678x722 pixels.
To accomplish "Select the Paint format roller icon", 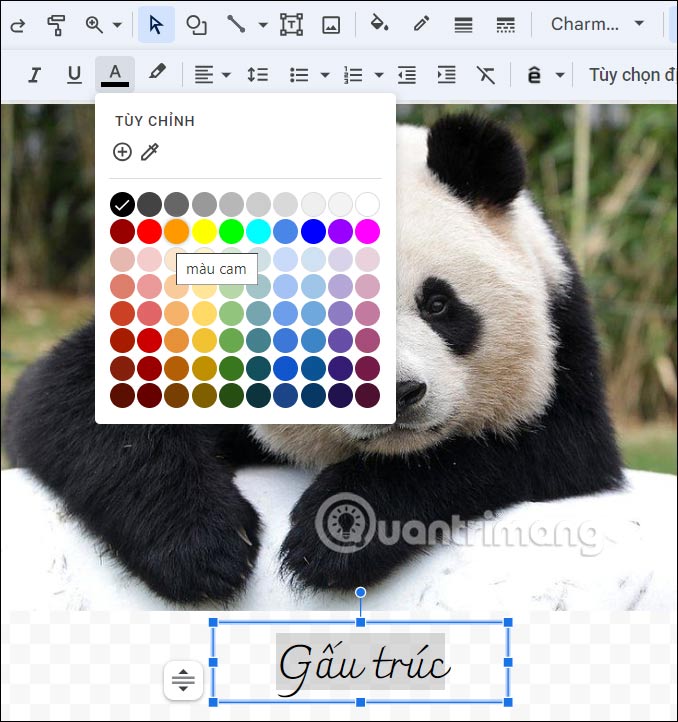I will (x=56, y=25).
